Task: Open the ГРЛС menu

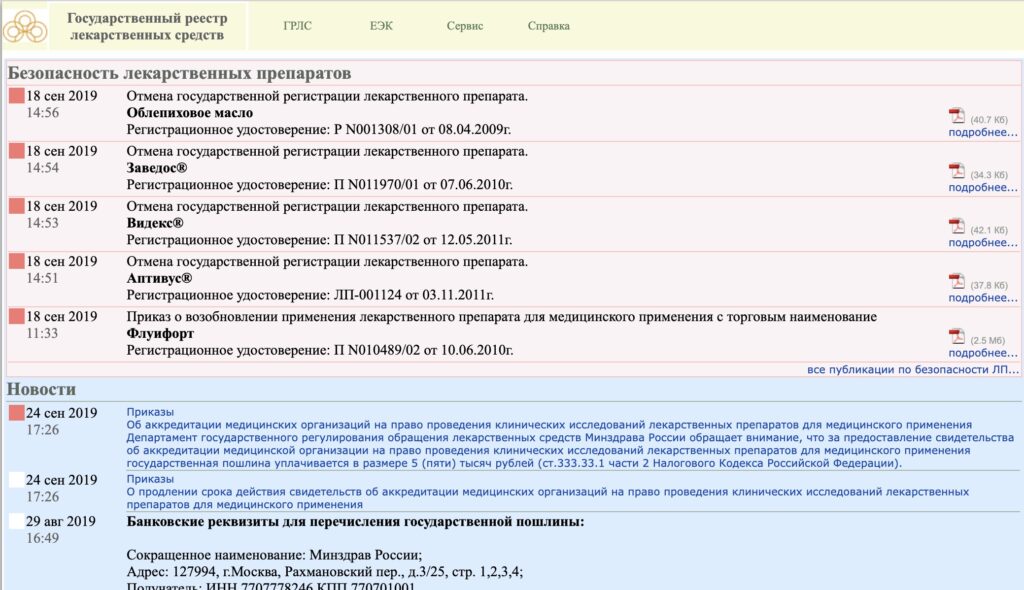Action: (x=297, y=26)
